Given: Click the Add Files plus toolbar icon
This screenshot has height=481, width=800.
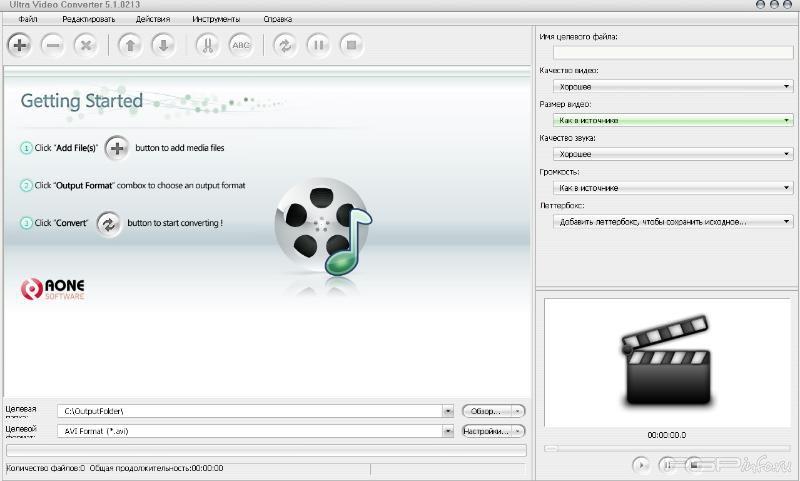Looking at the screenshot, I should 20,44.
